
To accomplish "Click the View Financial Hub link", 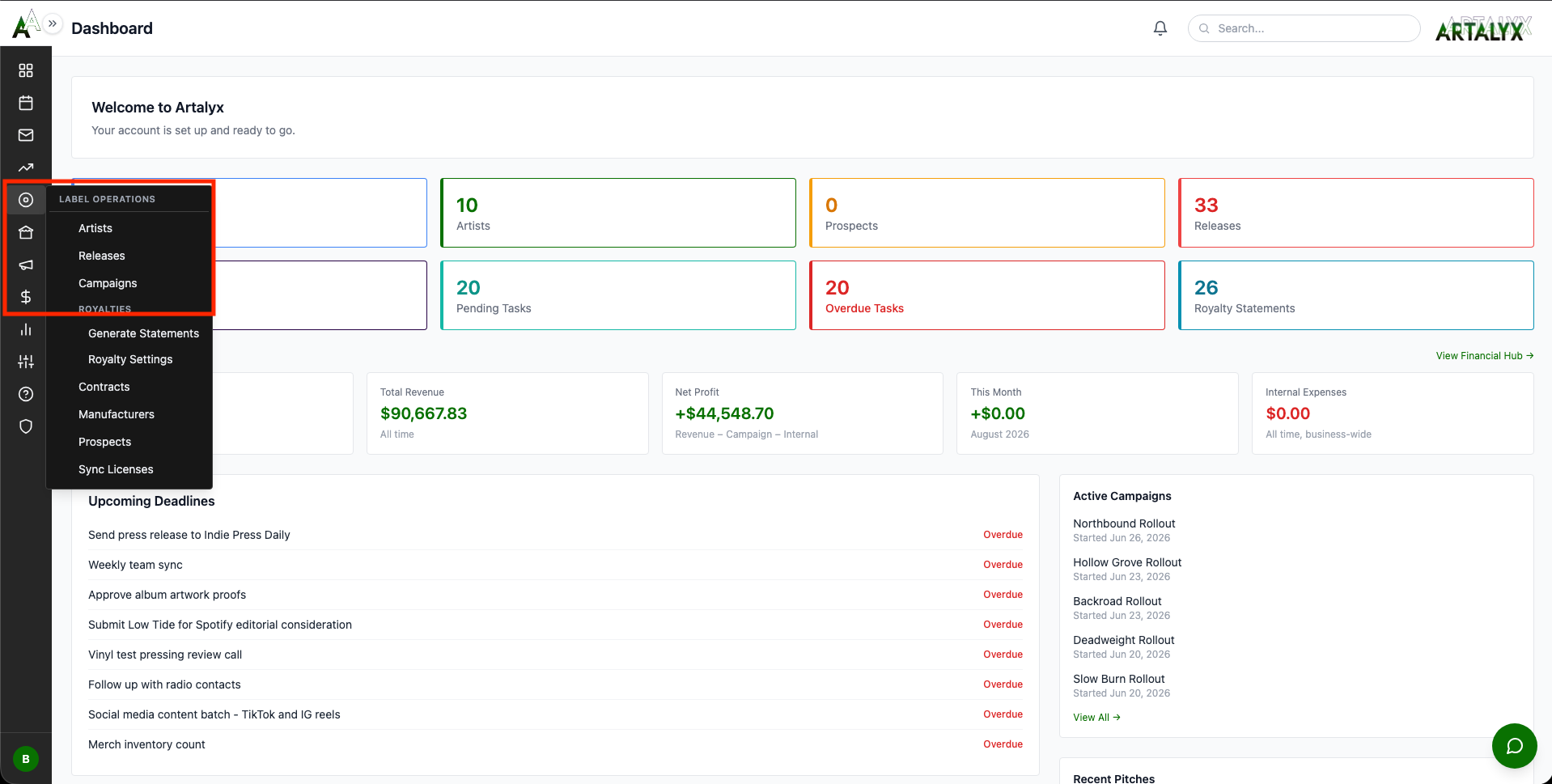I will coord(1484,356).
